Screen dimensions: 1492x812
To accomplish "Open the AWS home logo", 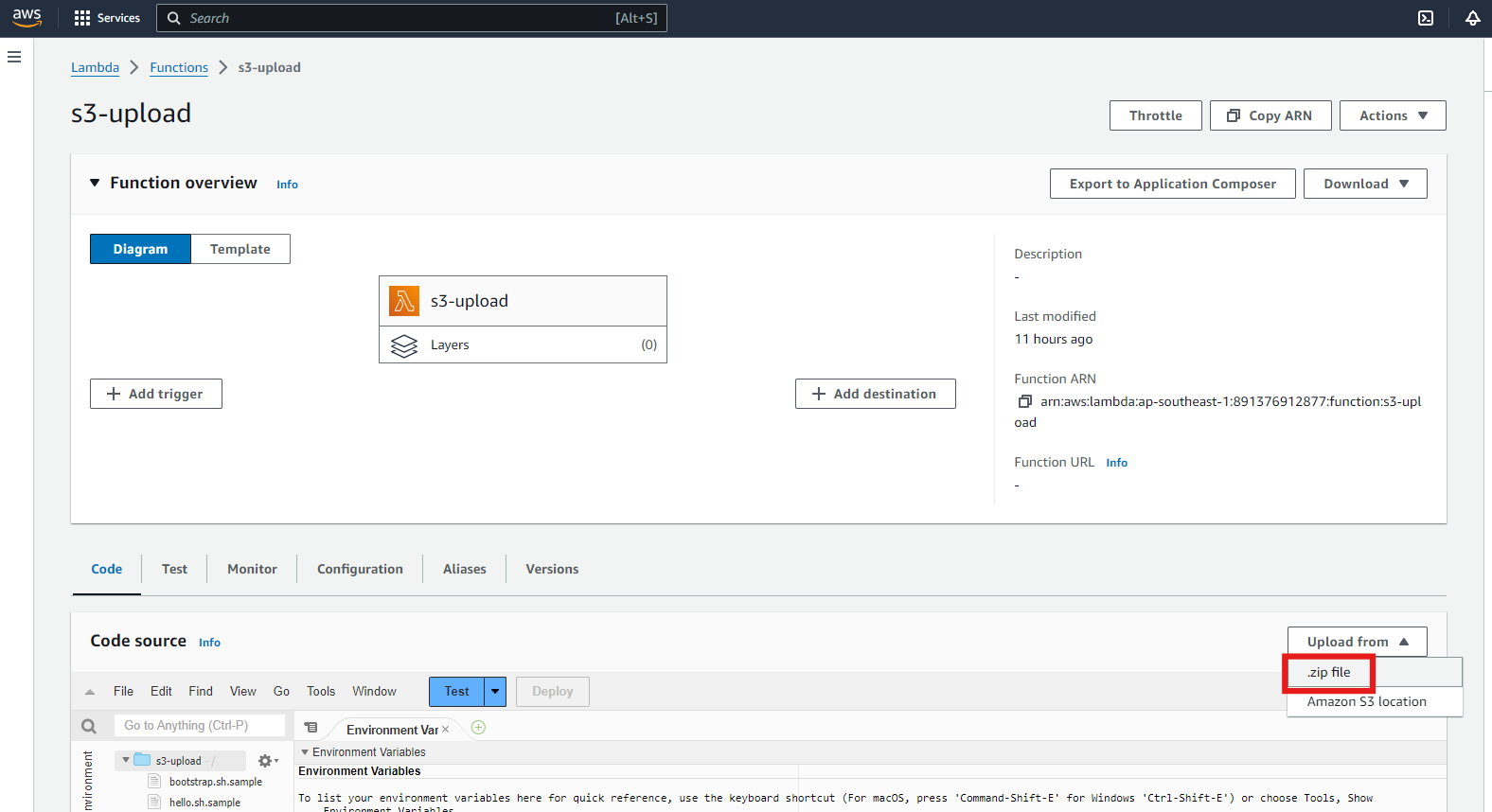I will point(27,18).
